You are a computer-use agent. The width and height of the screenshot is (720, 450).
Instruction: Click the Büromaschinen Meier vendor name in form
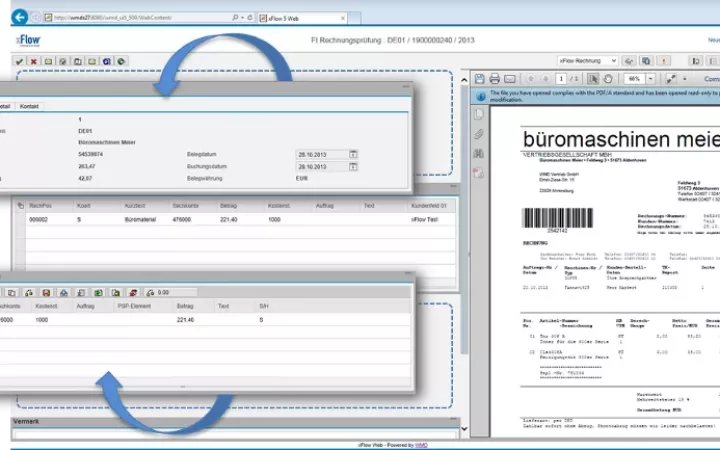tap(107, 142)
